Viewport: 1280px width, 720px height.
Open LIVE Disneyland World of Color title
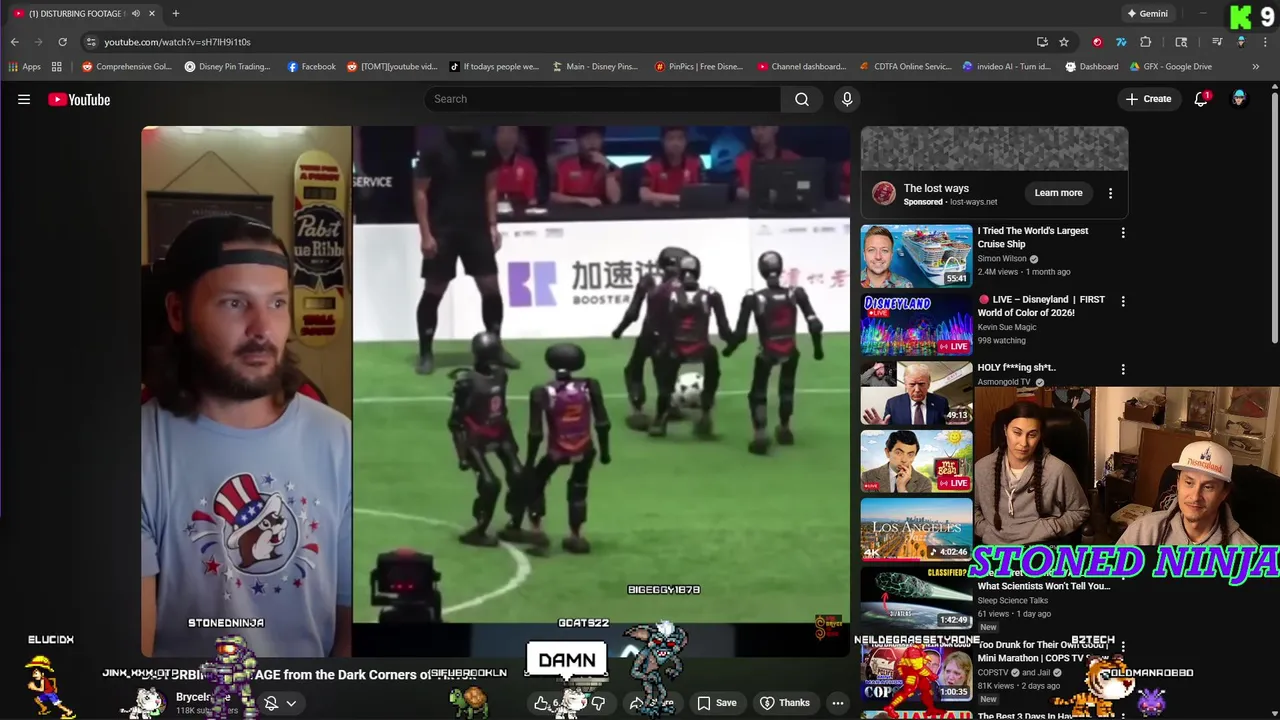click(1041, 306)
